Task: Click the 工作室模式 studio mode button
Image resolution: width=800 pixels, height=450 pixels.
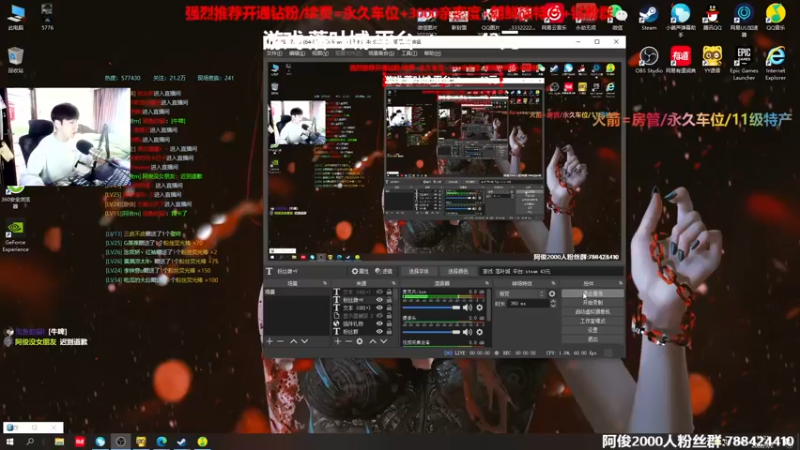Action: (592, 321)
